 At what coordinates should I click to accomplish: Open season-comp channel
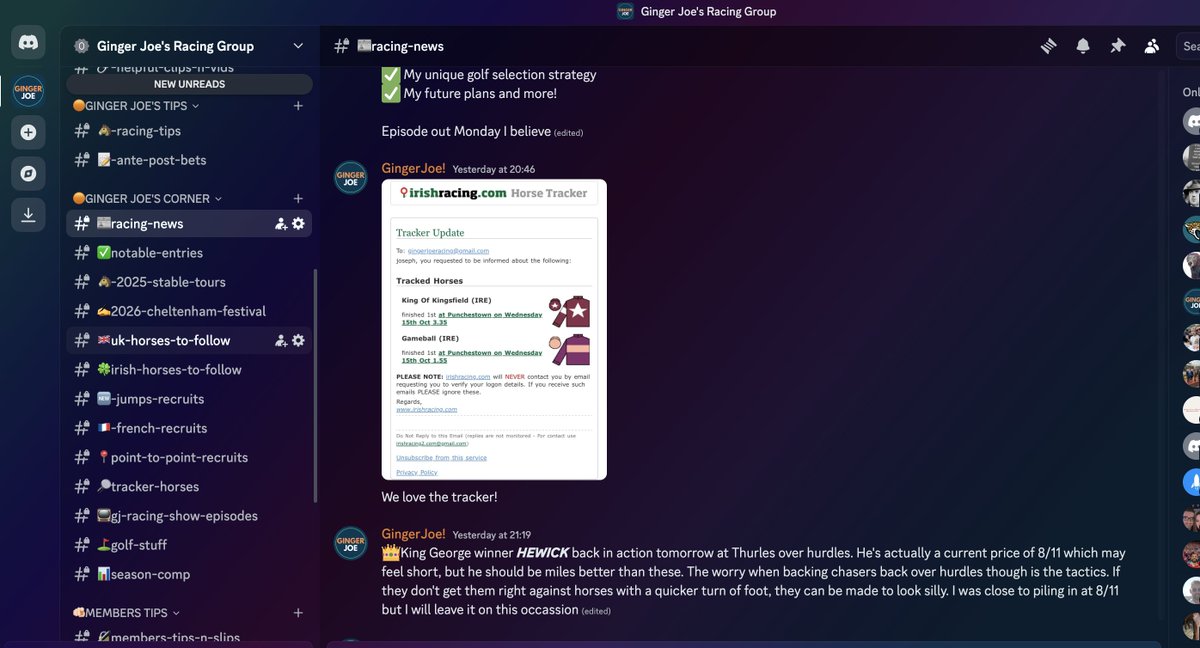(x=189, y=574)
